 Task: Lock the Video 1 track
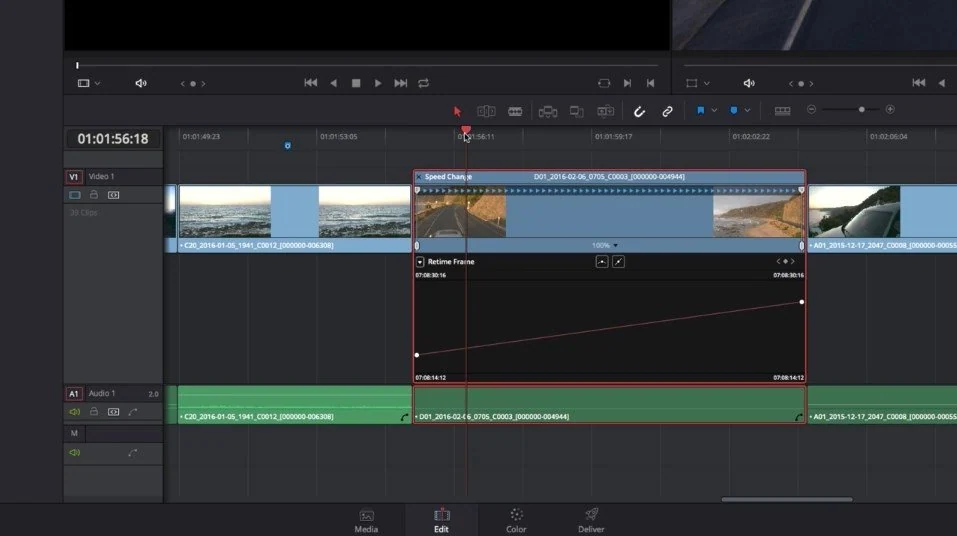point(94,194)
